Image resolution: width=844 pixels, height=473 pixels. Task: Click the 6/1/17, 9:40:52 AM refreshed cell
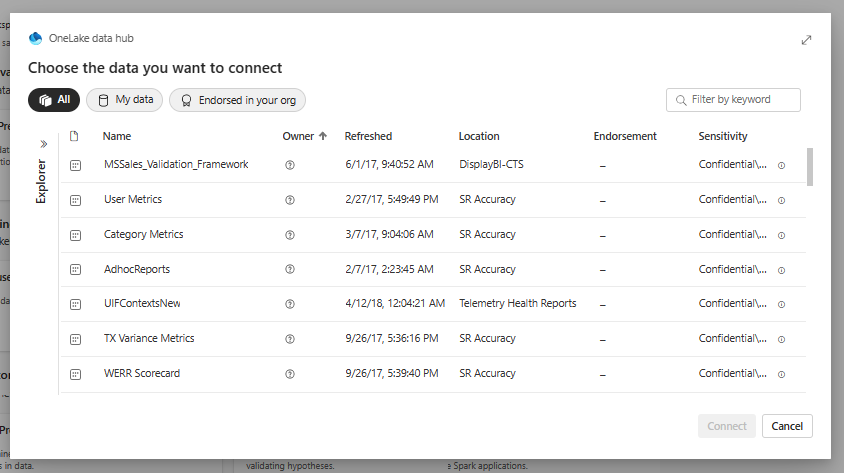(x=389, y=164)
